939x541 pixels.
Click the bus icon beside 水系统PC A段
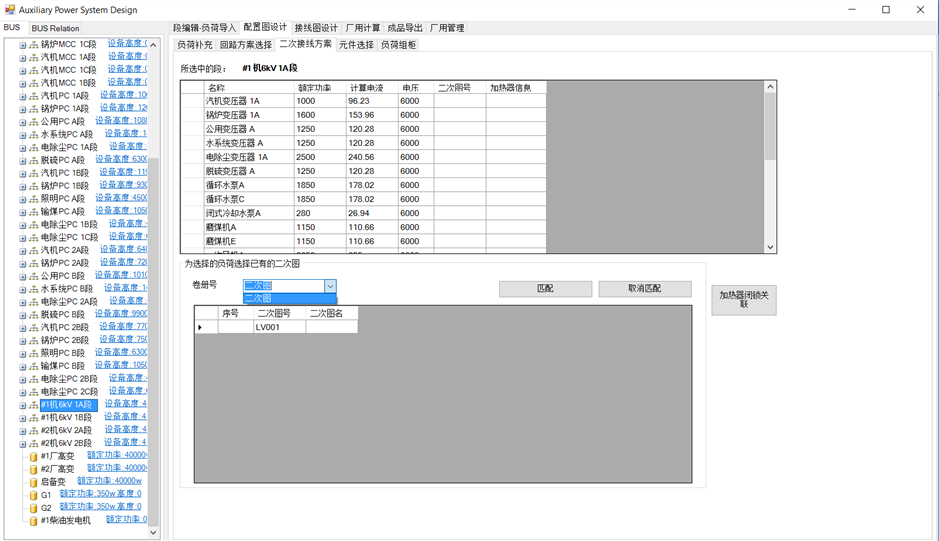(34, 135)
